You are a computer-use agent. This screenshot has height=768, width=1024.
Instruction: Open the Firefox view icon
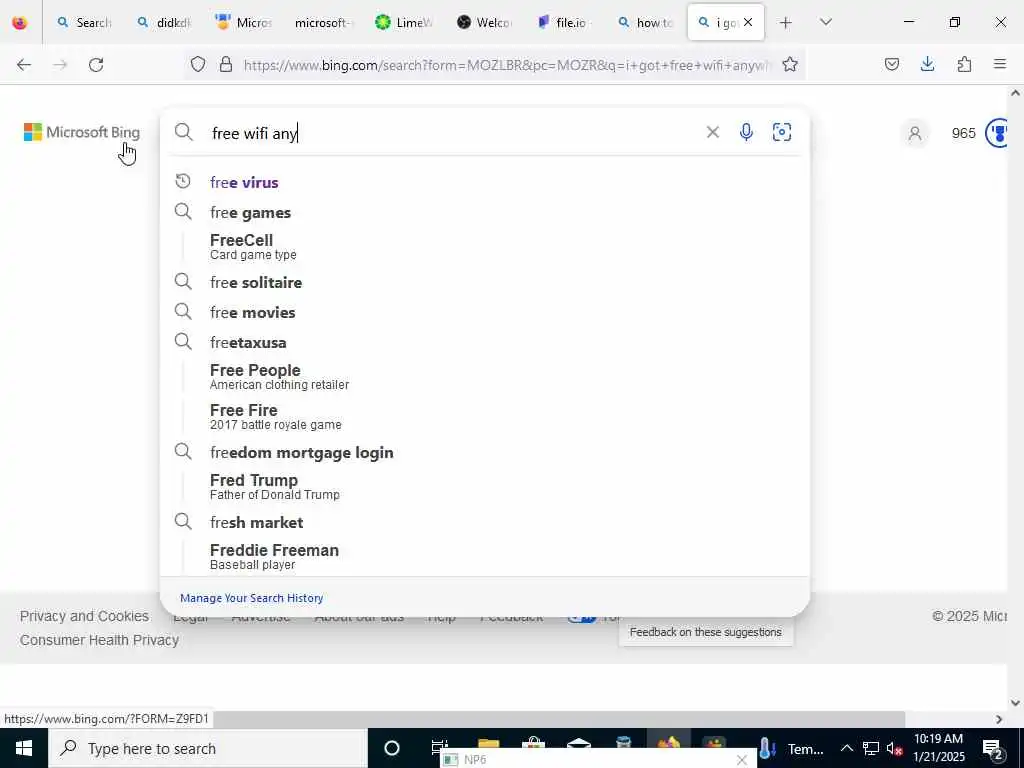tap(20, 23)
